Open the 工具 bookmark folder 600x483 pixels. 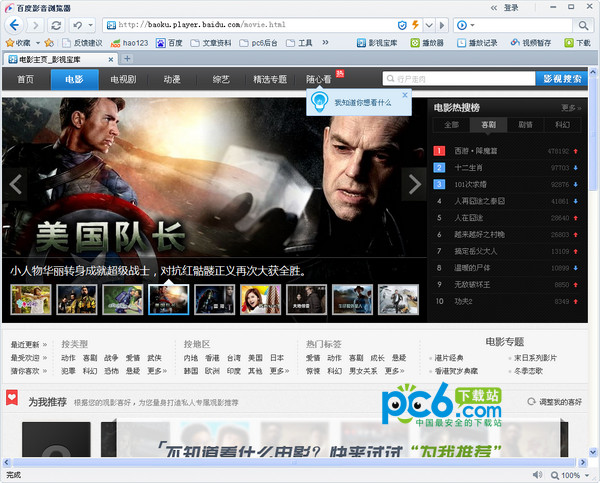point(299,43)
